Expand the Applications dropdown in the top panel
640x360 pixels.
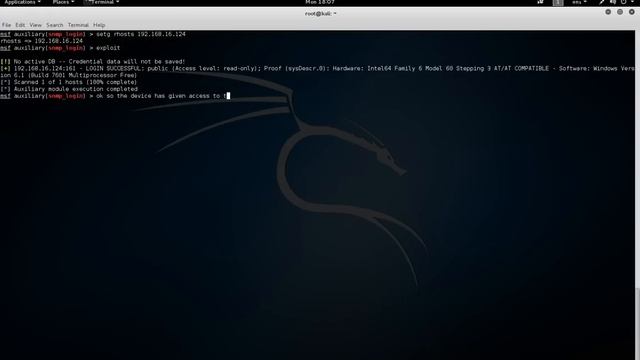(x=22, y=2)
